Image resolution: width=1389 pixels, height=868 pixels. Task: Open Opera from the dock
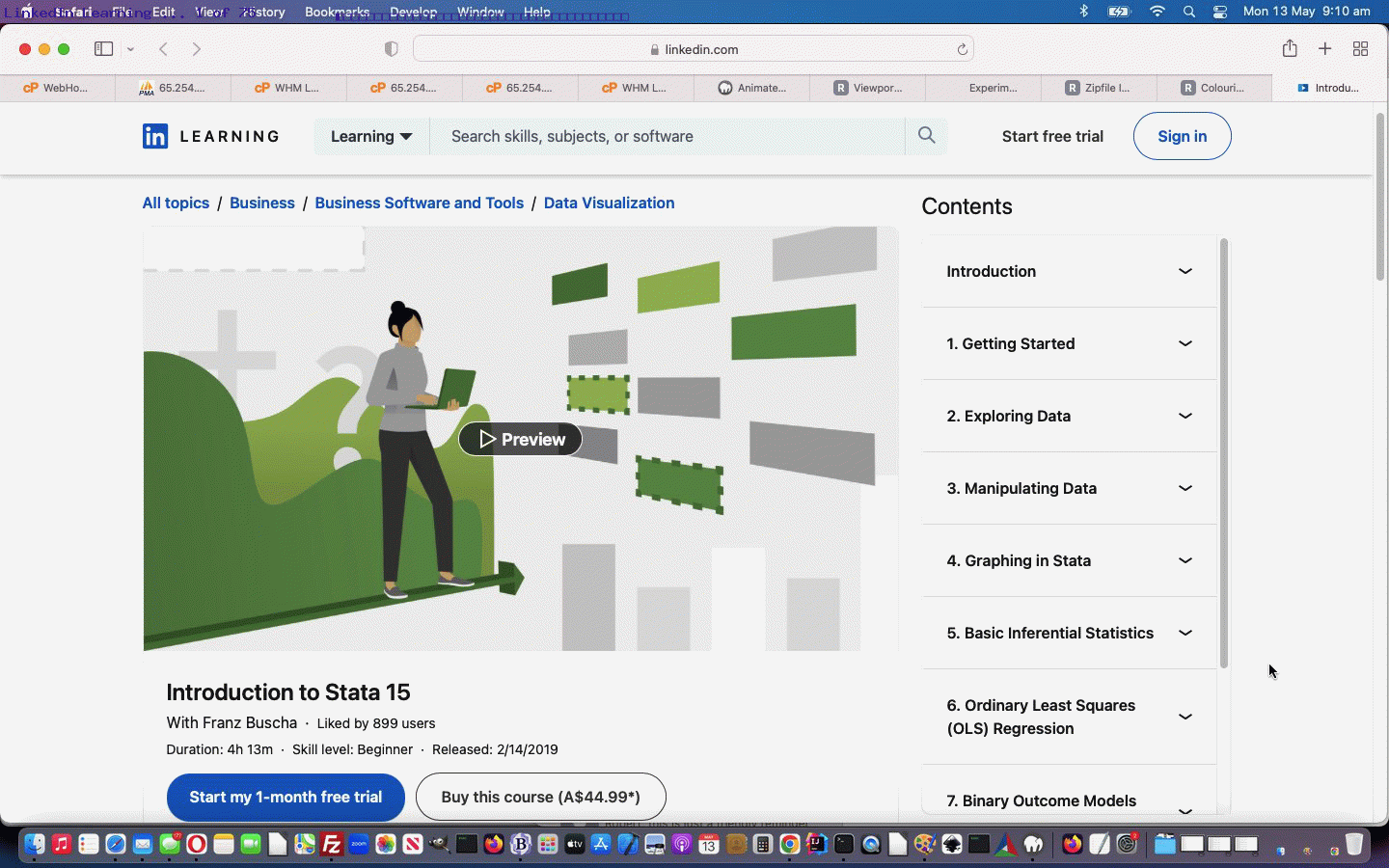pyautogui.click(x=197, y=845)
